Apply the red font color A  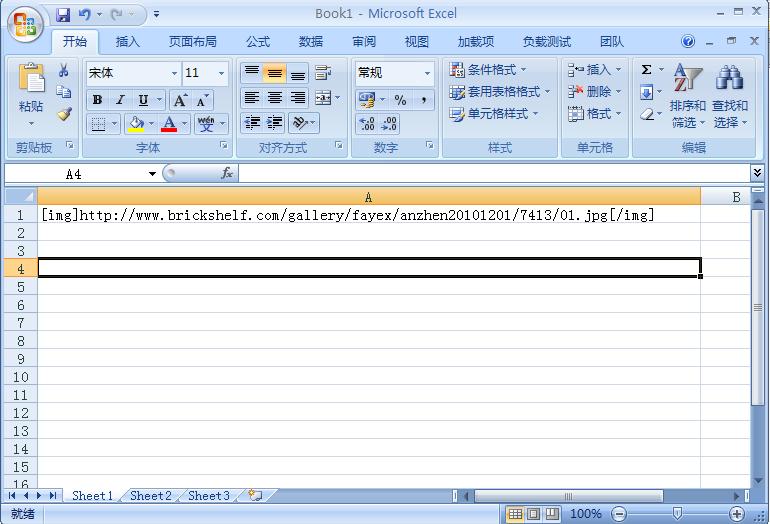pyautogui.click(x=169, y=124)
